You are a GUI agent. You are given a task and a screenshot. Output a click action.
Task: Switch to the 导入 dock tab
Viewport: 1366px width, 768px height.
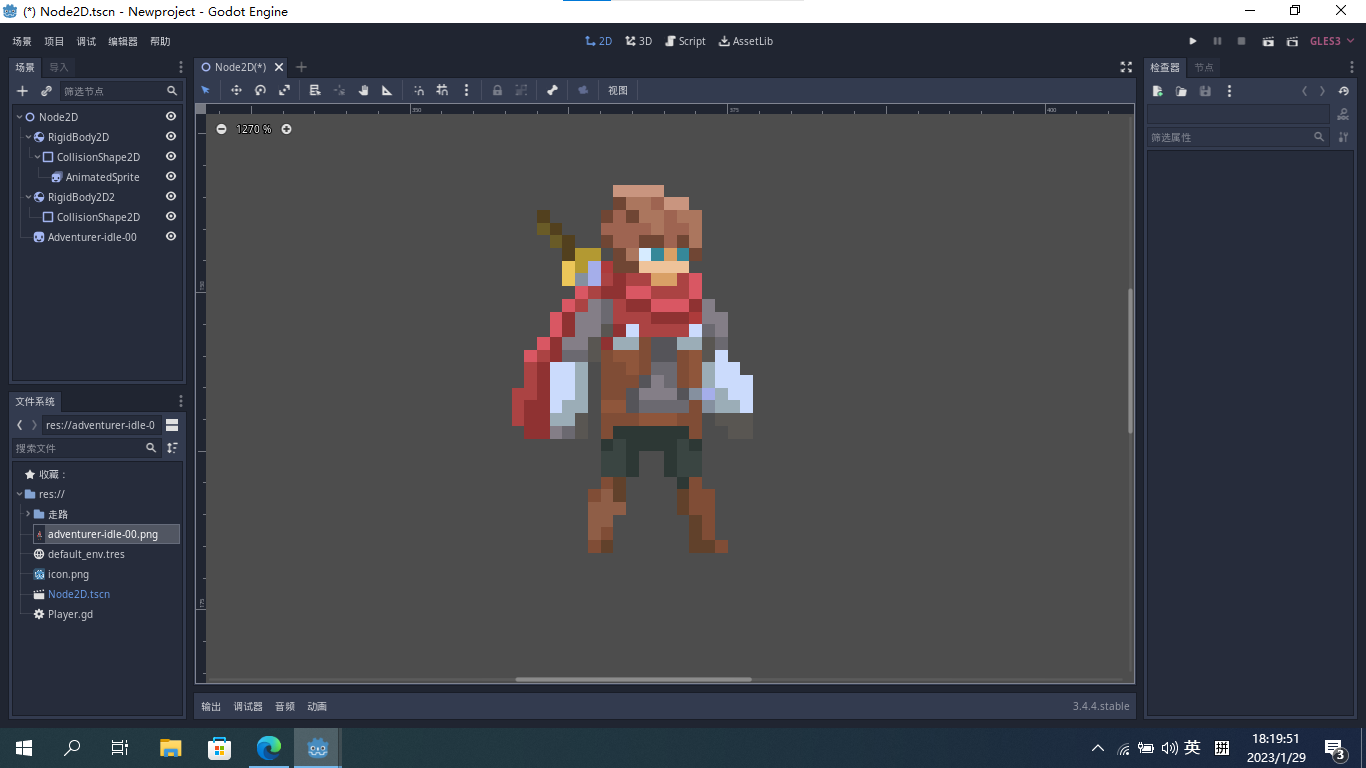point(59,67)
